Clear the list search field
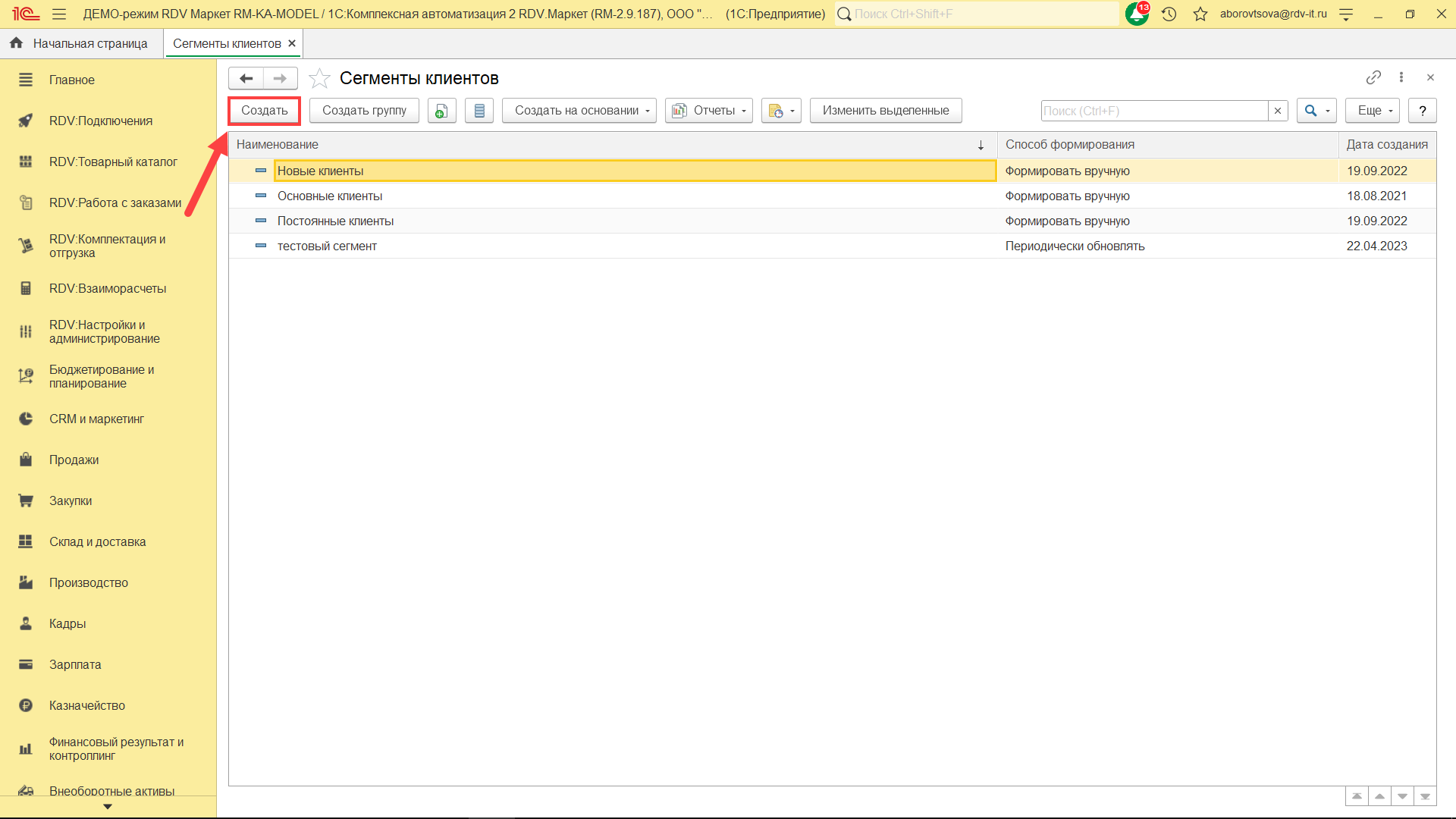The image size is (1456, 819). click(x=1278, y=111)
